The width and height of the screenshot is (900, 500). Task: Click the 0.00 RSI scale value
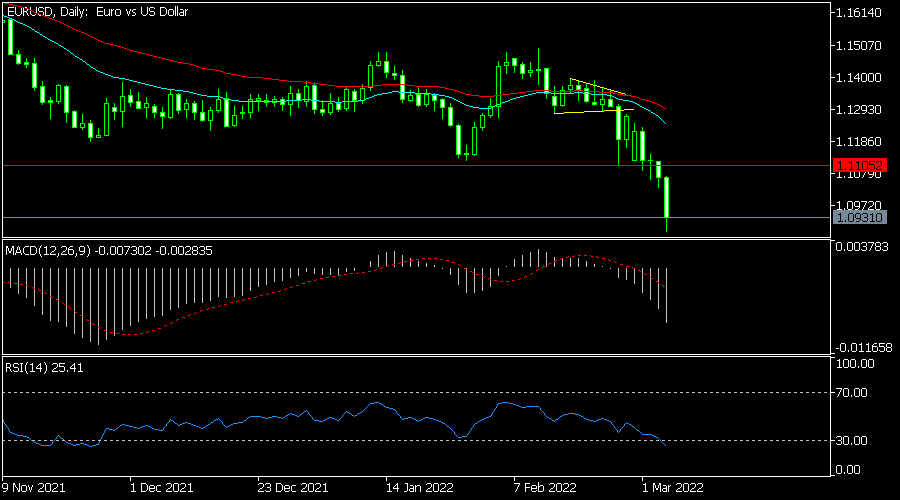(x=848, y=470)
